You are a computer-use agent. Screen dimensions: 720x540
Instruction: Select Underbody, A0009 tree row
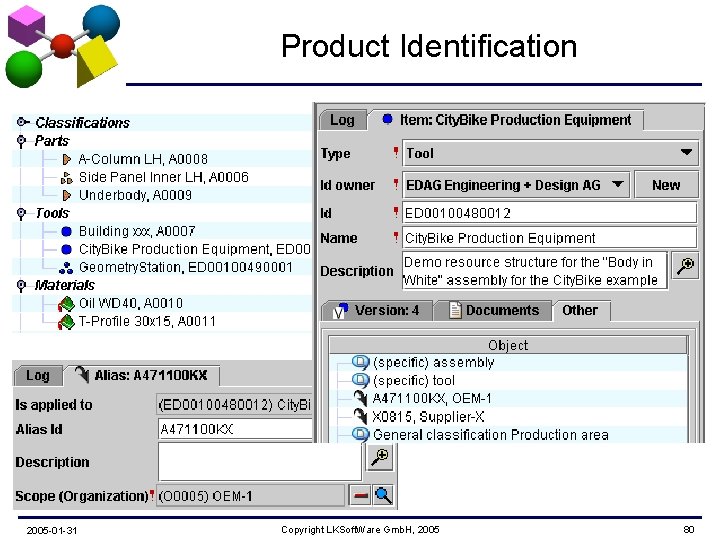[135, 195]
